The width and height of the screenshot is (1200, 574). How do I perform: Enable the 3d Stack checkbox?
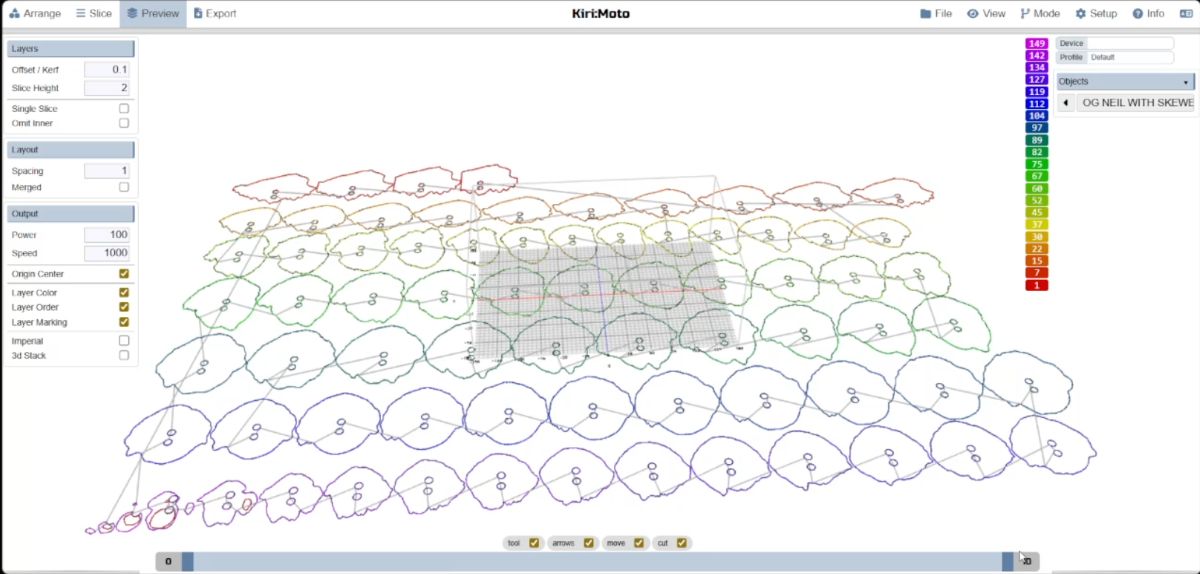pyautogui.click(x=124, y=355)
